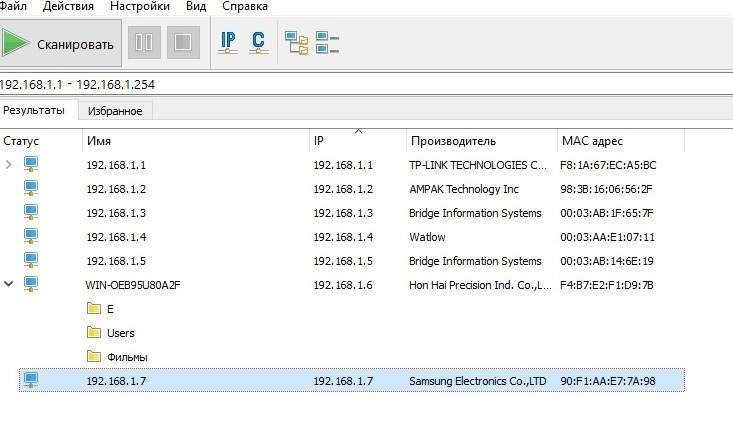Open the Действия menu
Viewport: 733px width, 447px height.
coord(69,6)
